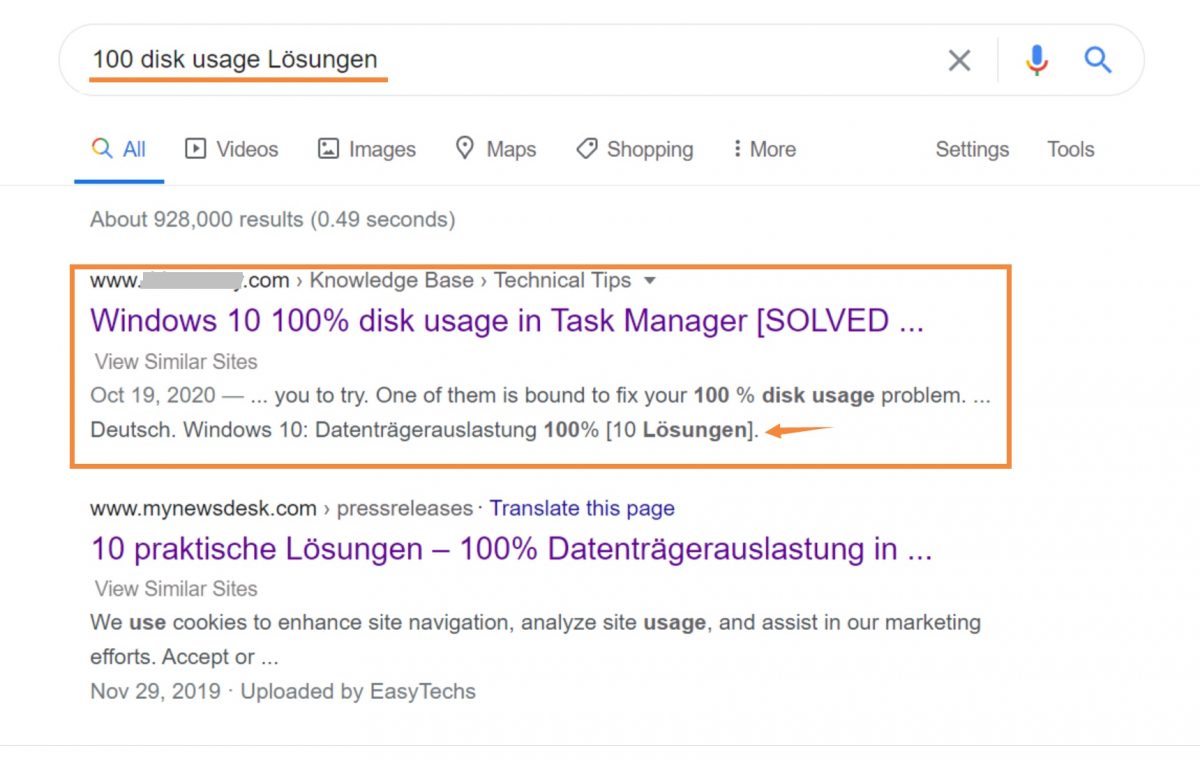Screen dimensions: 1200x759
Task: Click the 'Deutsch. Windows 10: Datenträgerauslastung' snippet line
Action: (425, 431)
